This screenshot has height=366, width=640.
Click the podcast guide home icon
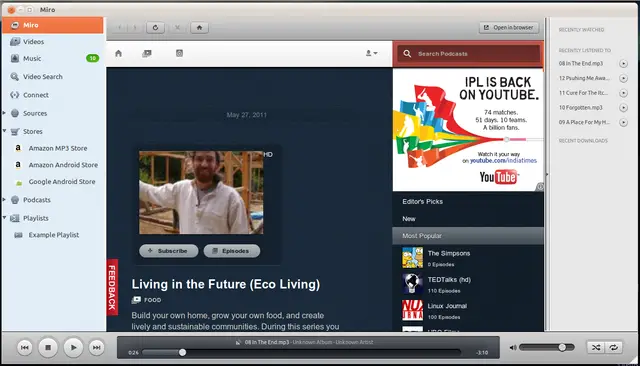(118, 53)
